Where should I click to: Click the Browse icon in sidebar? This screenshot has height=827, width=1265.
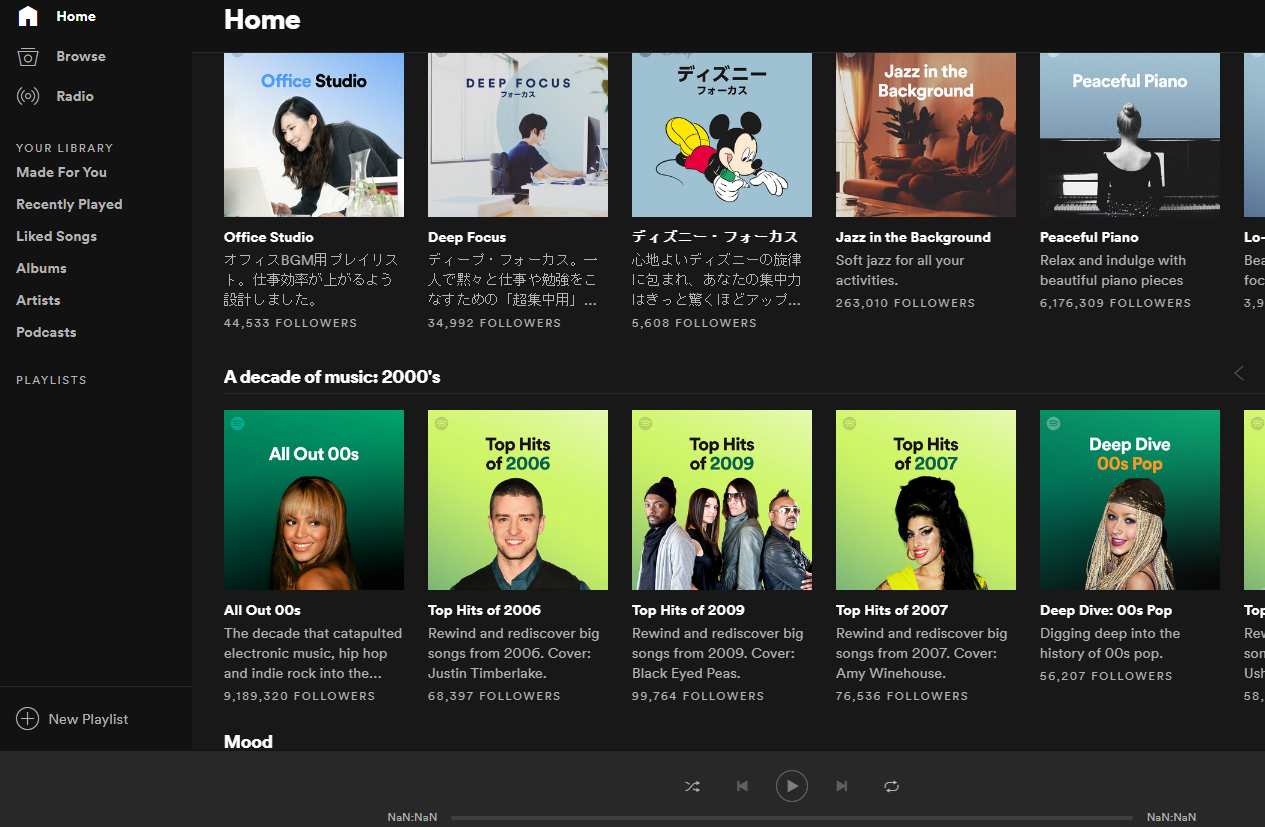pyautogui.click(x=28, y=56)
